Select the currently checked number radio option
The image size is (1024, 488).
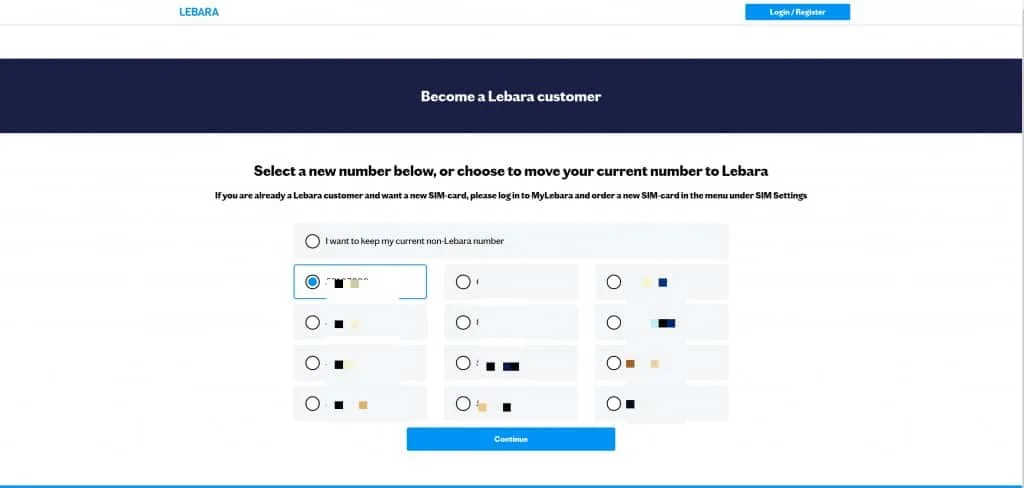(x=313, y=282)
